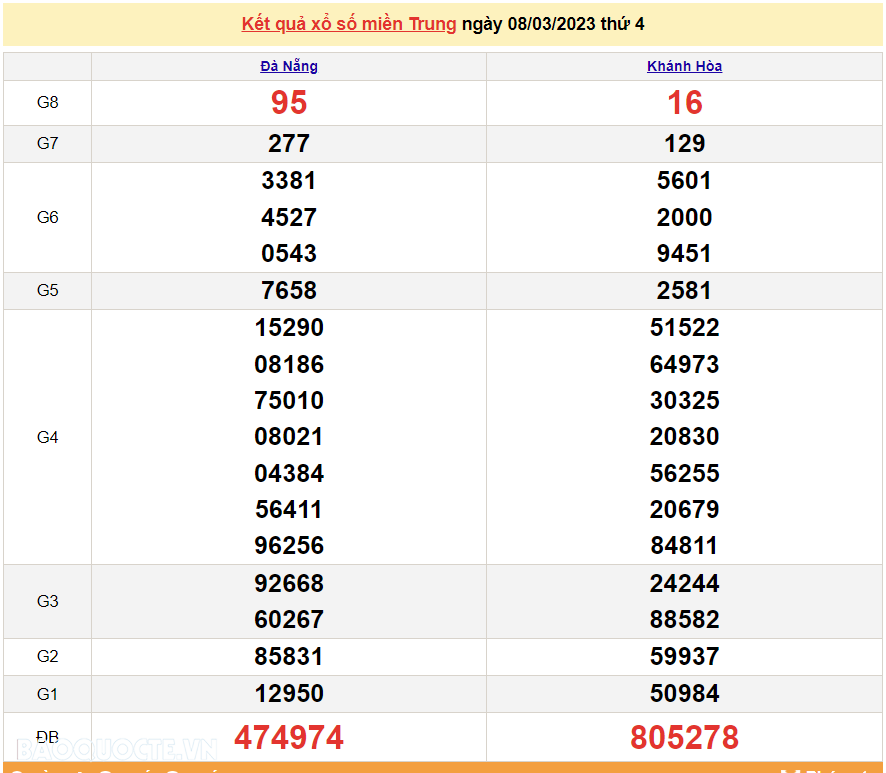
Task: Click Khánh Hòa G2 number 59937
Action: [685, 657]
